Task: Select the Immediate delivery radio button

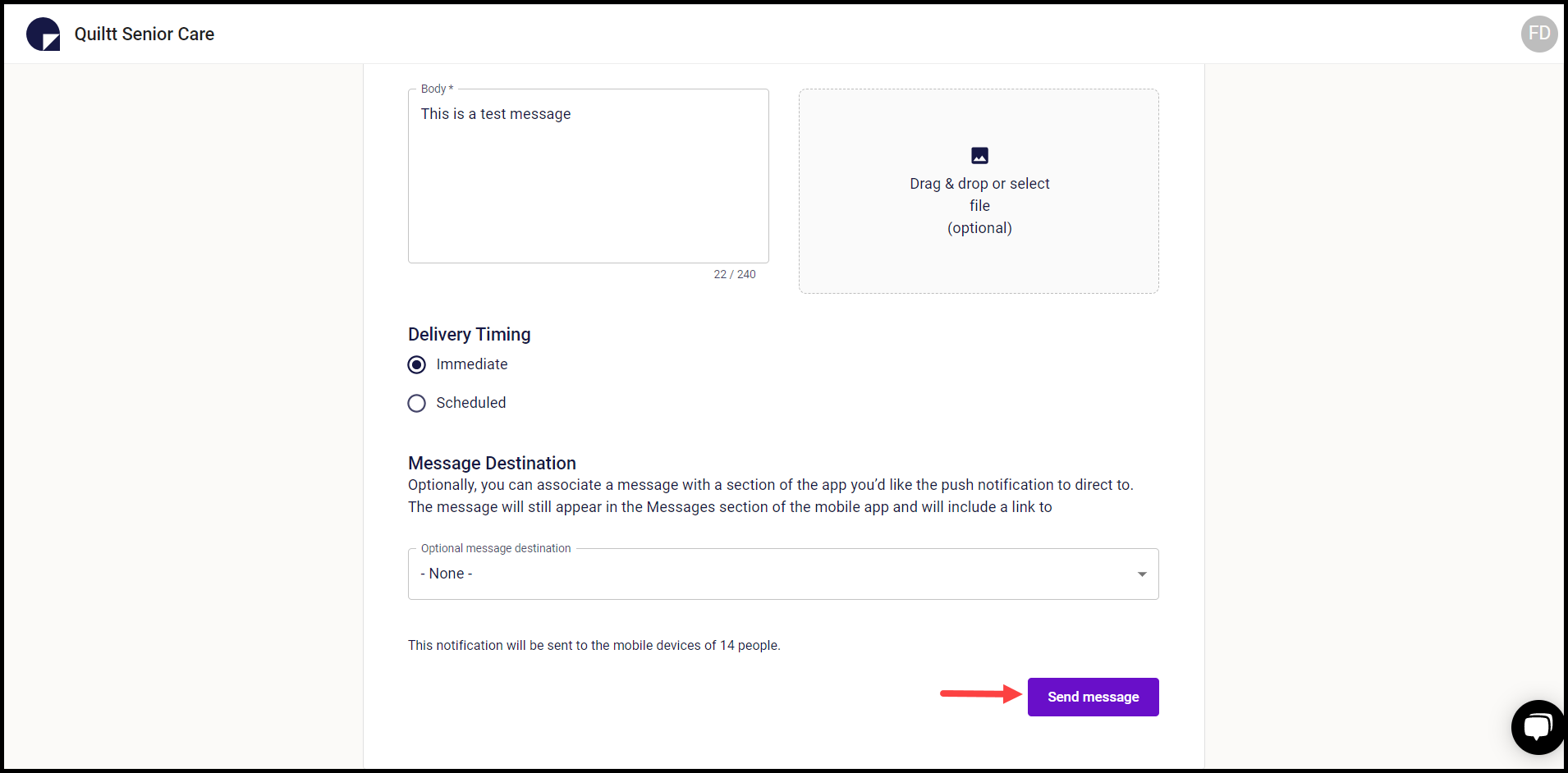Action: (x=417, y=364)
